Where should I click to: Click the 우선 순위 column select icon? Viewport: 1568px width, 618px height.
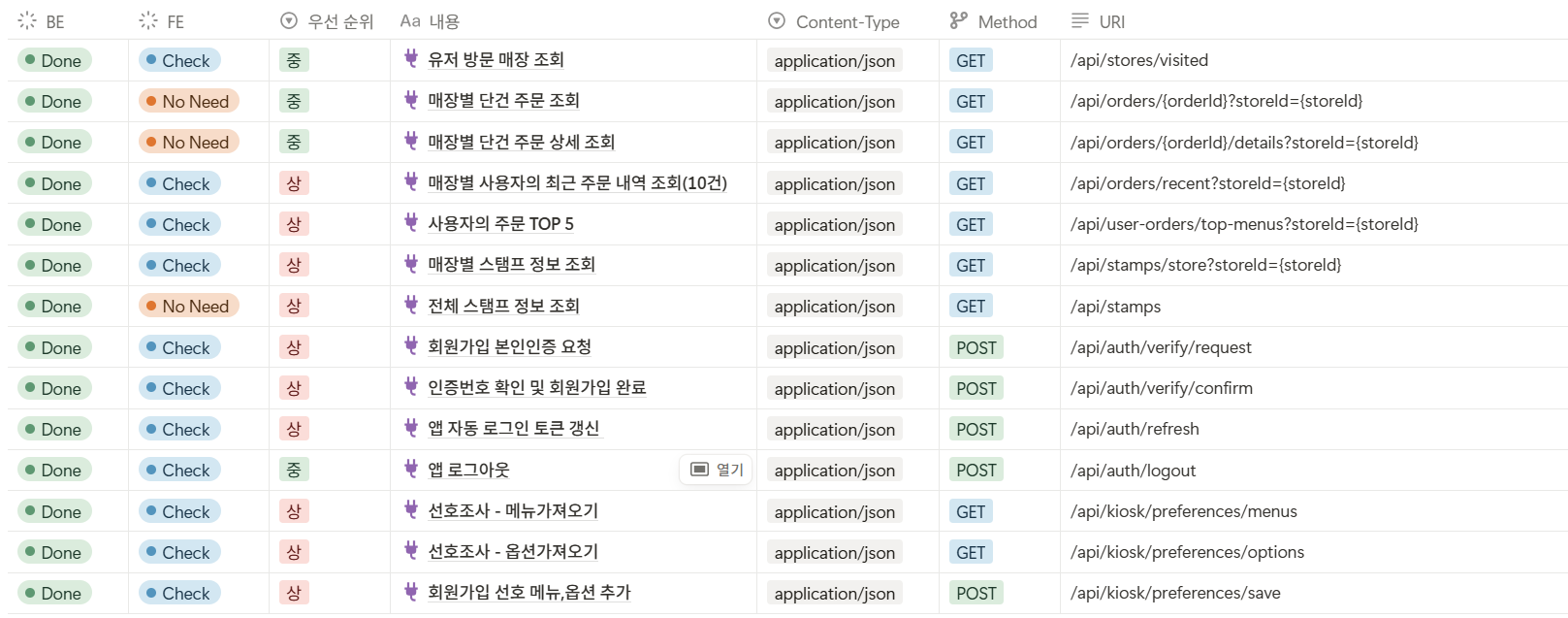(x=289, y=20)
